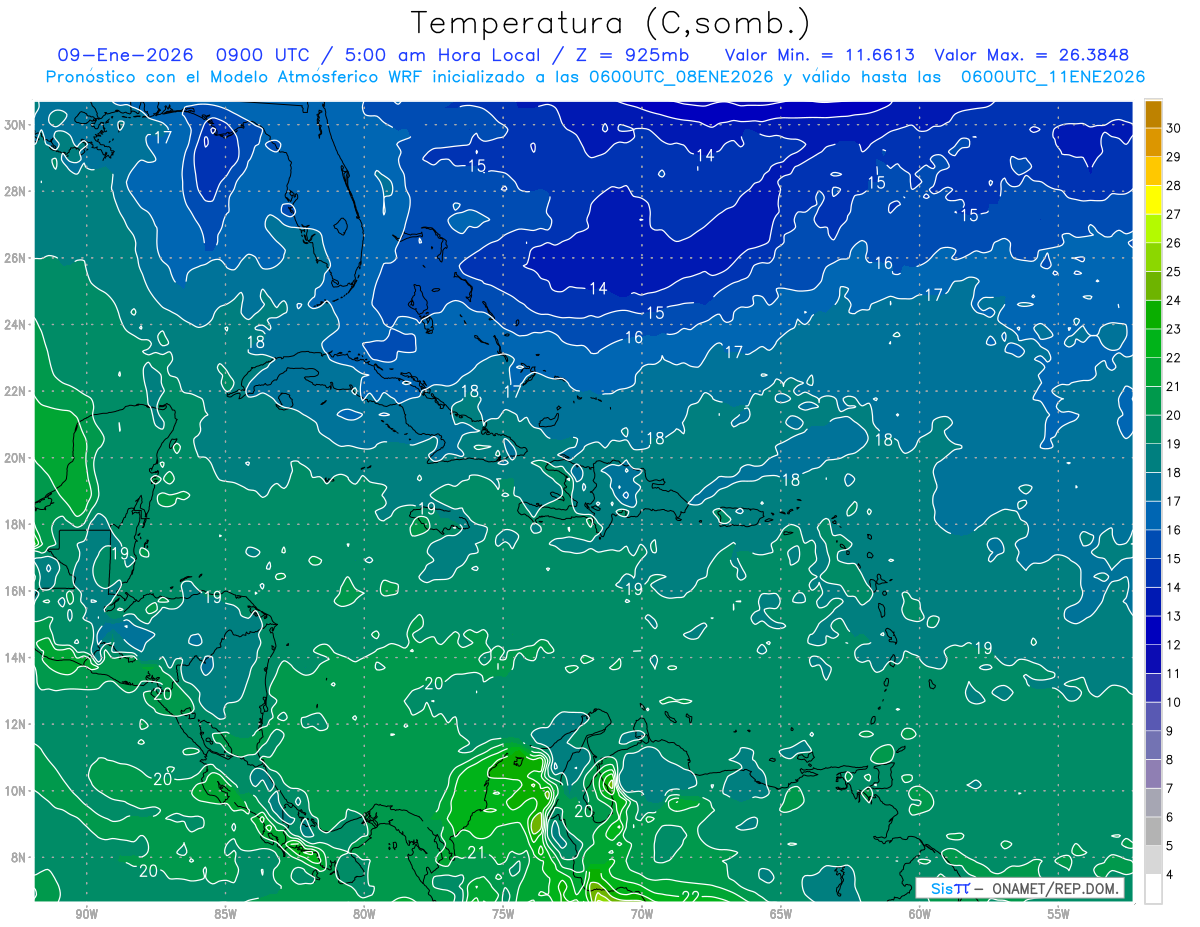Click the '80W' longitude axis label

point(364,914)
